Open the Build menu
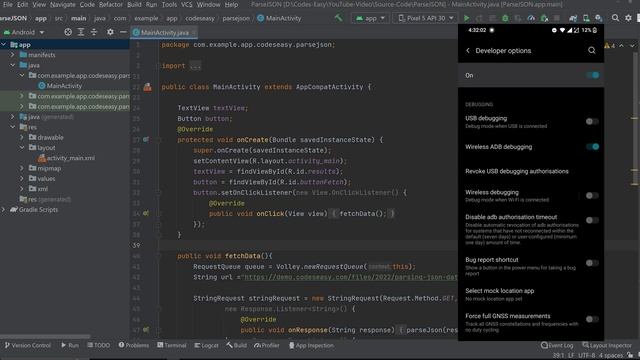640x360 pixels. [x=134, y=4]
